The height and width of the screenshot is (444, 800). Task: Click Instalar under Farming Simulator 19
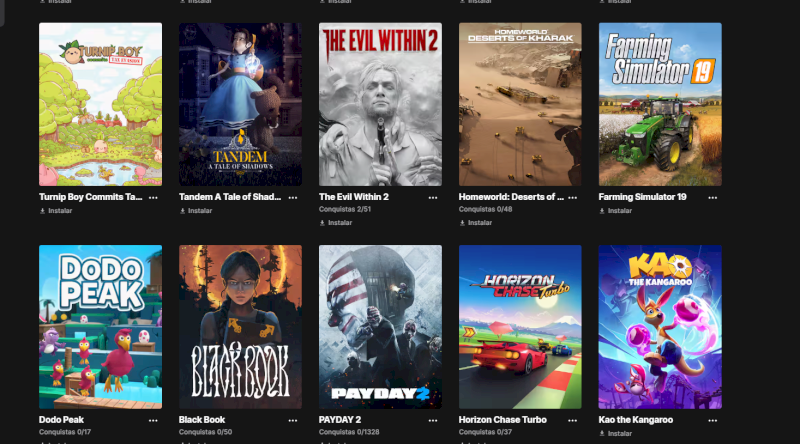click(616, 211)
